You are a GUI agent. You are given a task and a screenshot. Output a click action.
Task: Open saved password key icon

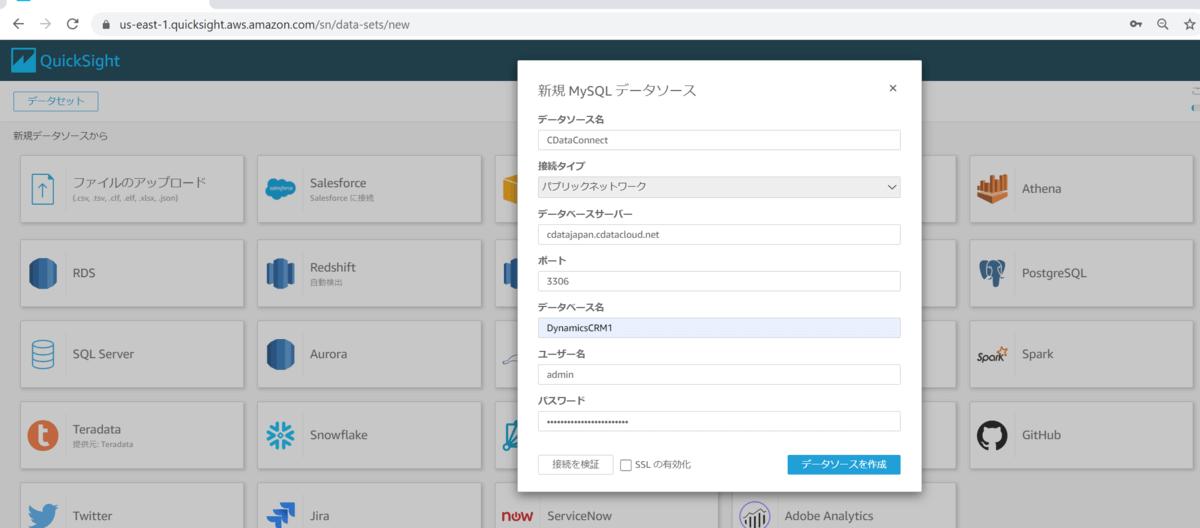click(x=1135, y=23)
